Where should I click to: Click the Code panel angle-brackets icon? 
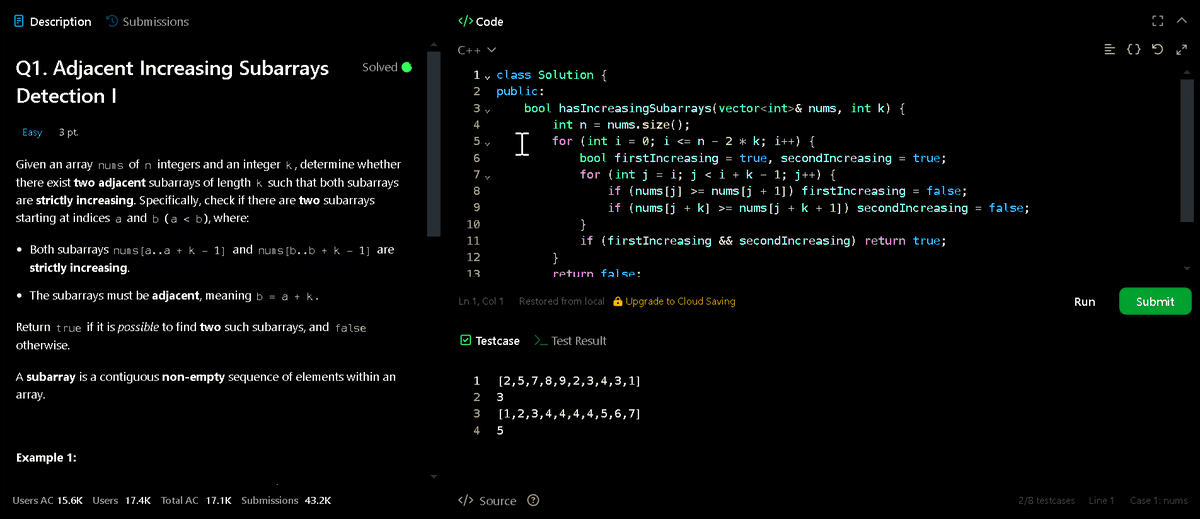point(465,21)
